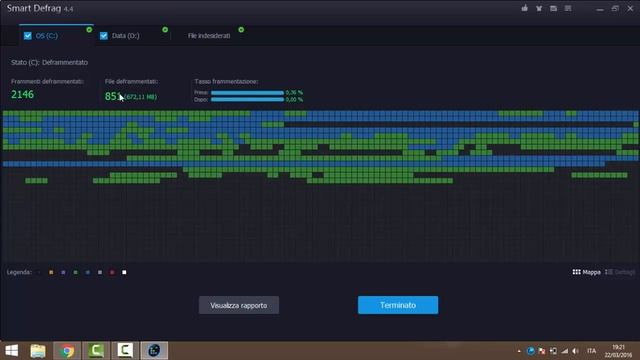The height and width of the screenshot is (360, 640).
Task: Open the skin (shirt) icon in title bar
Action: point(539,8)
